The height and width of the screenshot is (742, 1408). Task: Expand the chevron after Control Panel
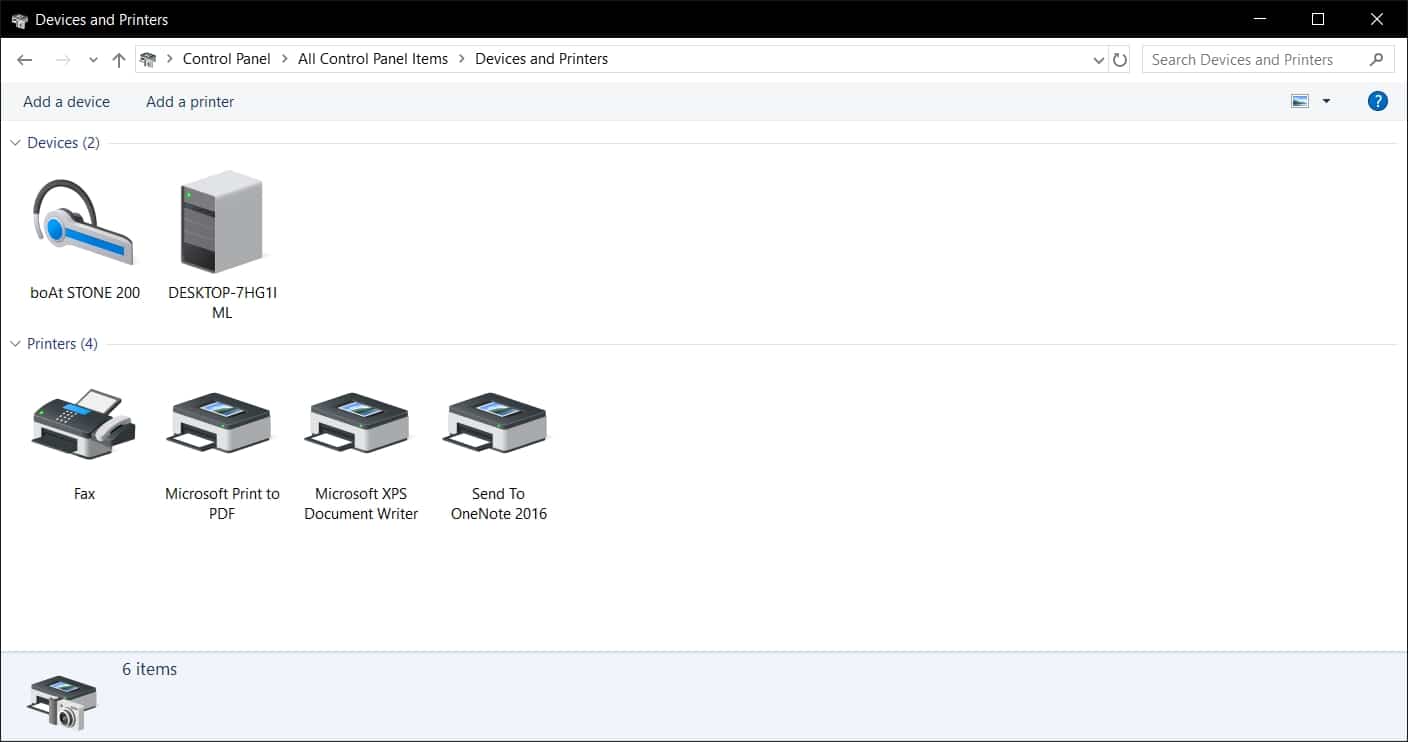(285, 59)
